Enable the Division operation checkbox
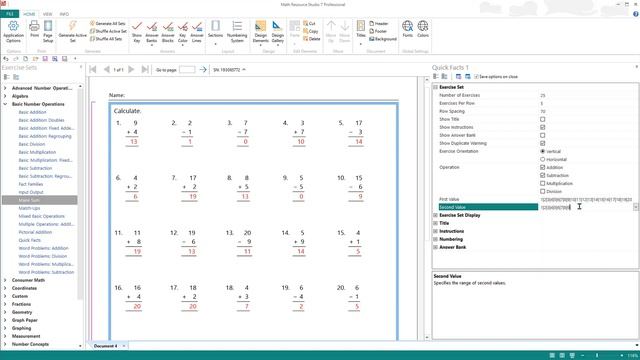The image size is (640, 360). tap(542, 191)
